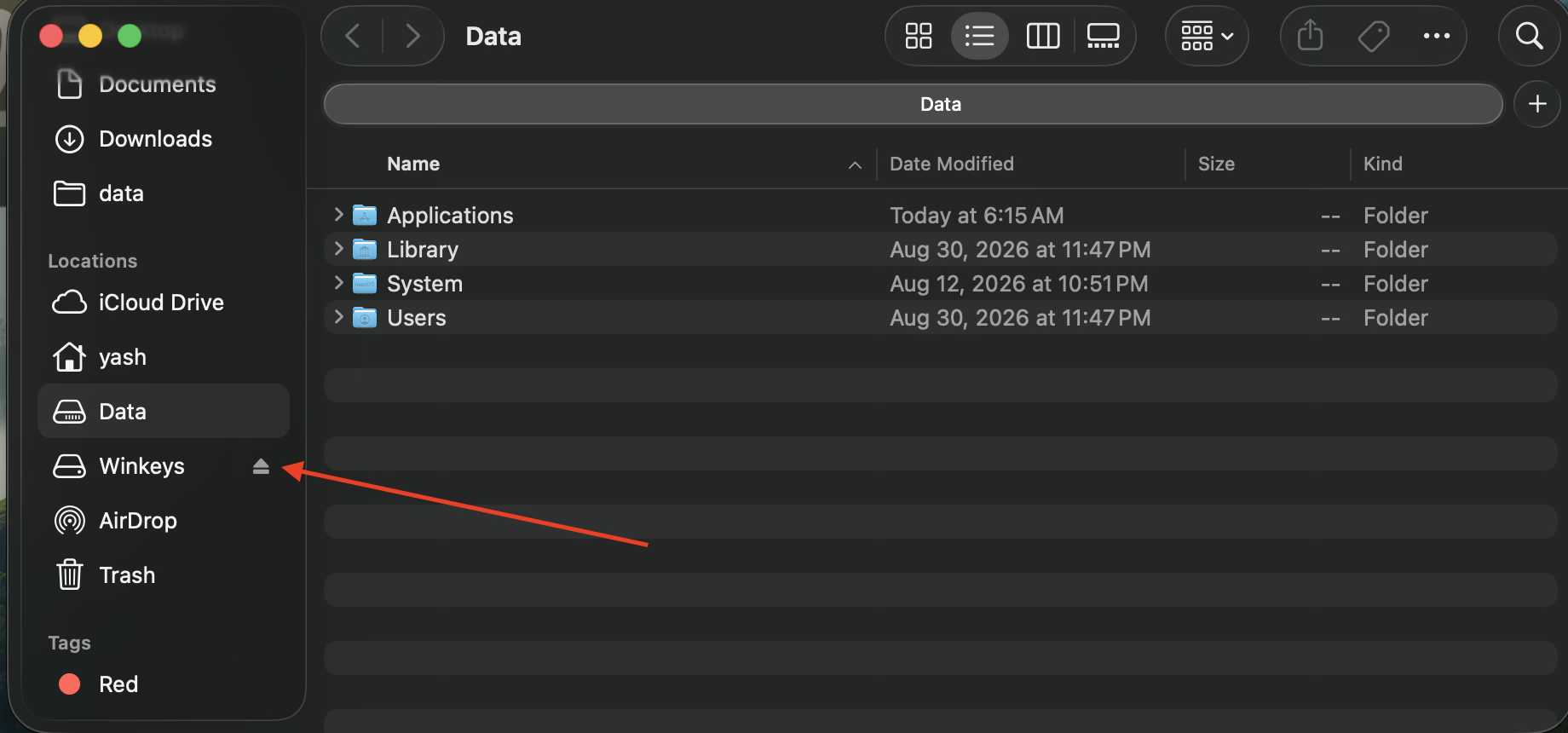Select the Users folder name
The width and height of the screenshot is (1568, 733).
(416, 318)
